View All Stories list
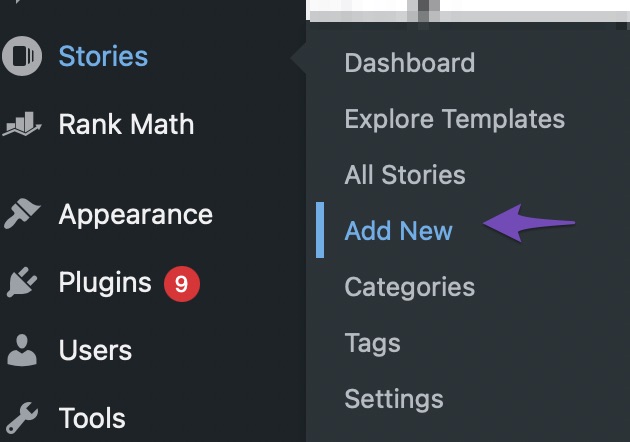This screenshot has height=442, width=630. 405,175
